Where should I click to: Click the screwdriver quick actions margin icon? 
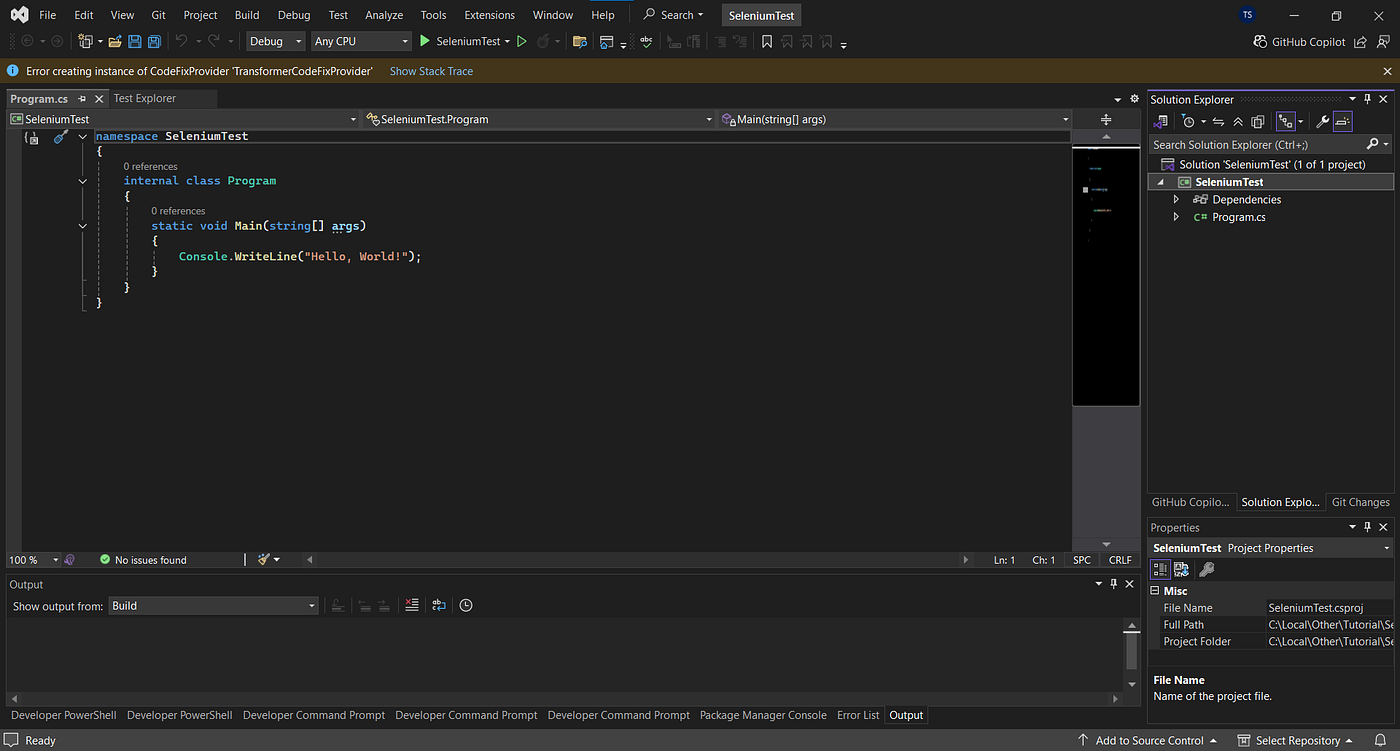(x=60, y=137)
